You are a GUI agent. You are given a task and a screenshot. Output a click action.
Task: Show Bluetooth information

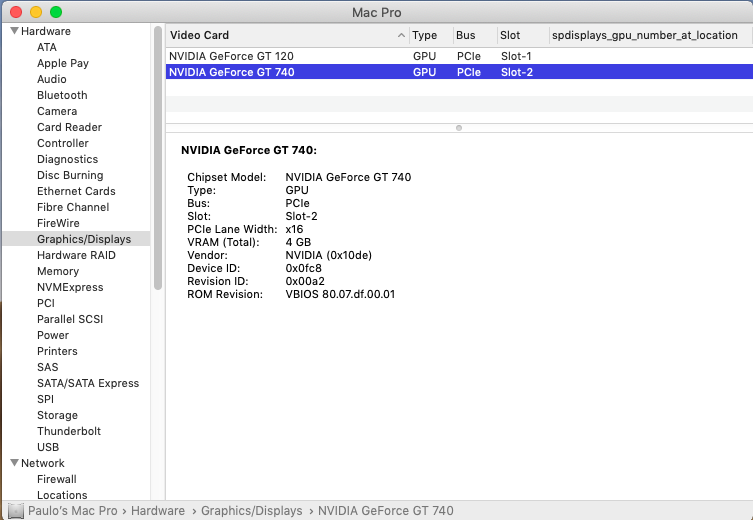pyautogui.click(x=62, y=95)
